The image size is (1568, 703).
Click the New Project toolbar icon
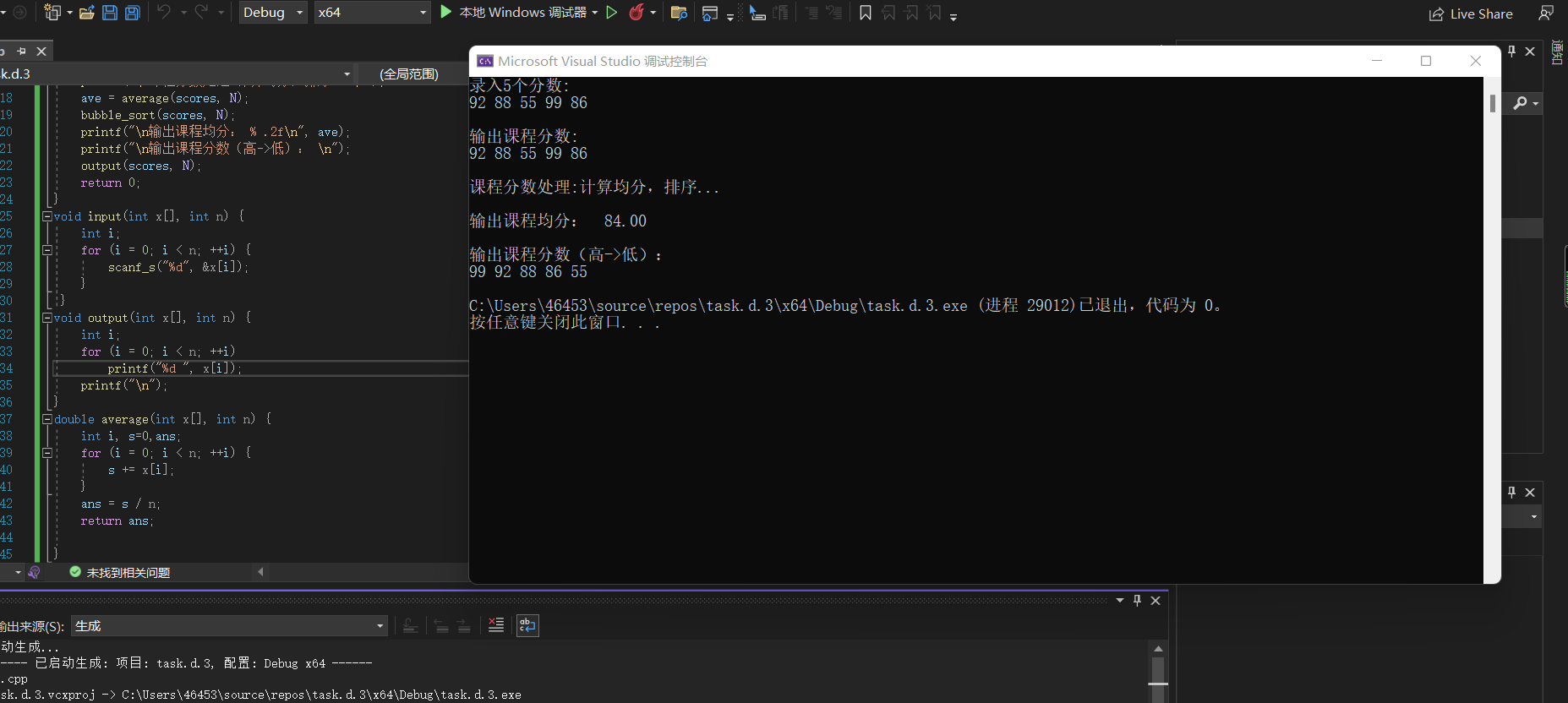coord(52,13)
